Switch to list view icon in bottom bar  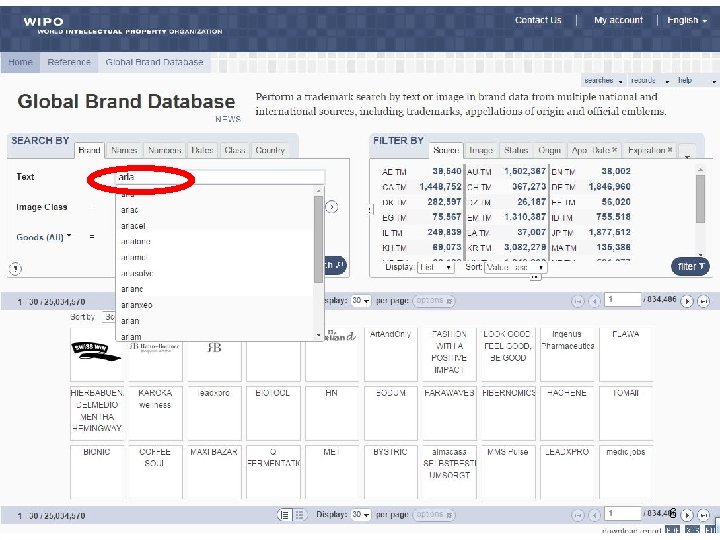(285, 515)
